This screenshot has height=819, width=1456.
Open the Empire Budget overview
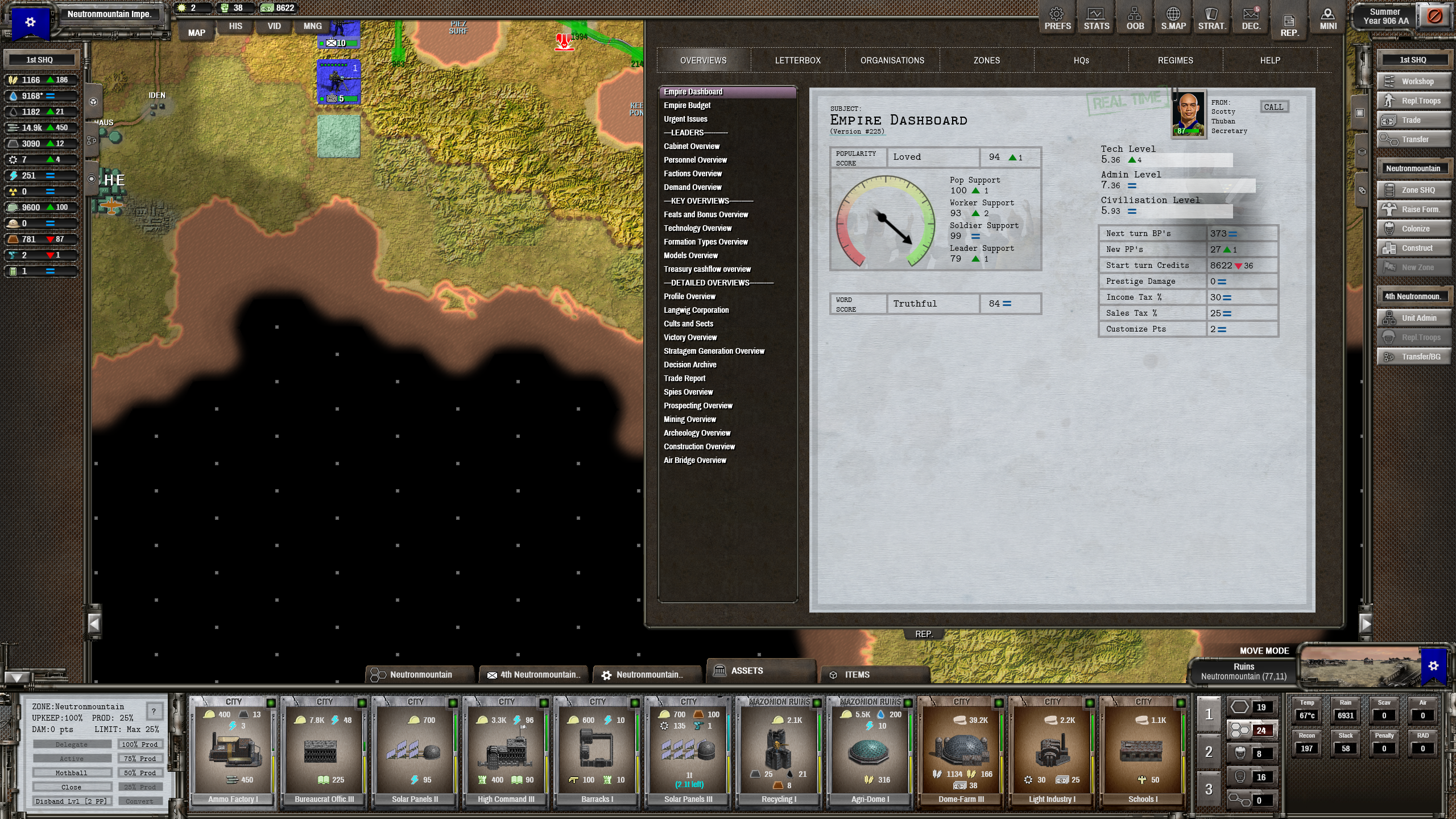point(687,105)
